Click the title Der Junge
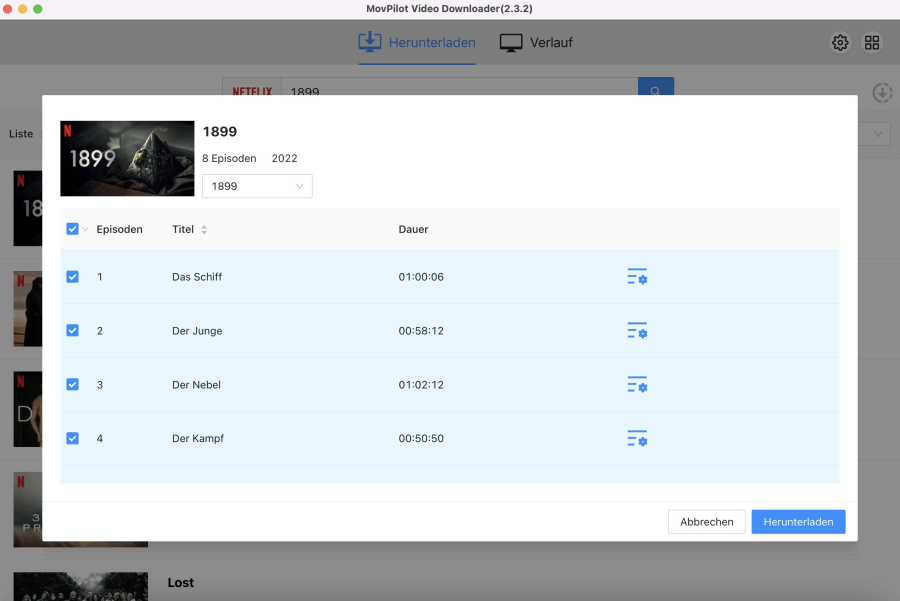This screenshot has height=601, width=900. click(x=197, y=331)
